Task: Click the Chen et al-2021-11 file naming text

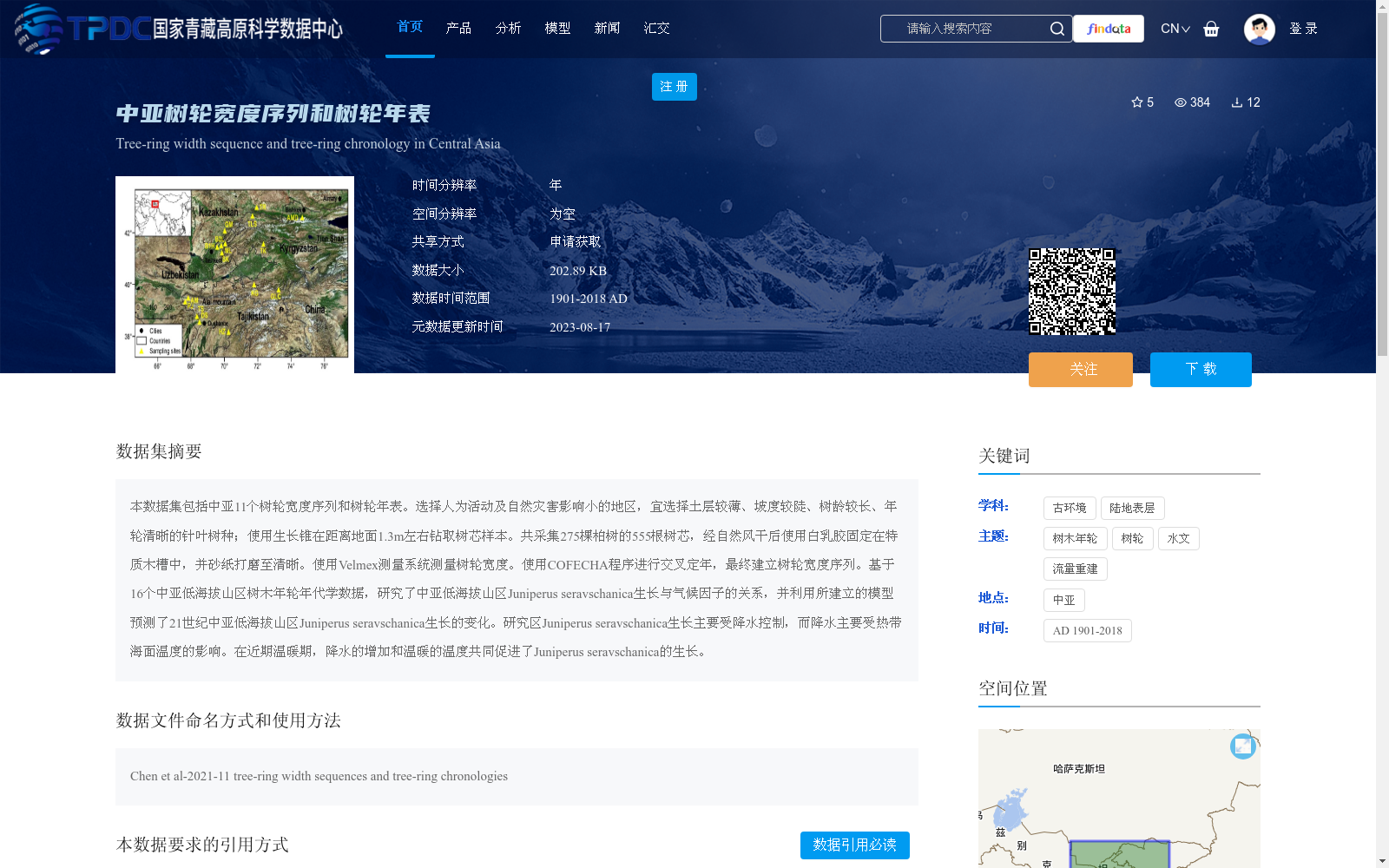Action: [x=319, y=777]
